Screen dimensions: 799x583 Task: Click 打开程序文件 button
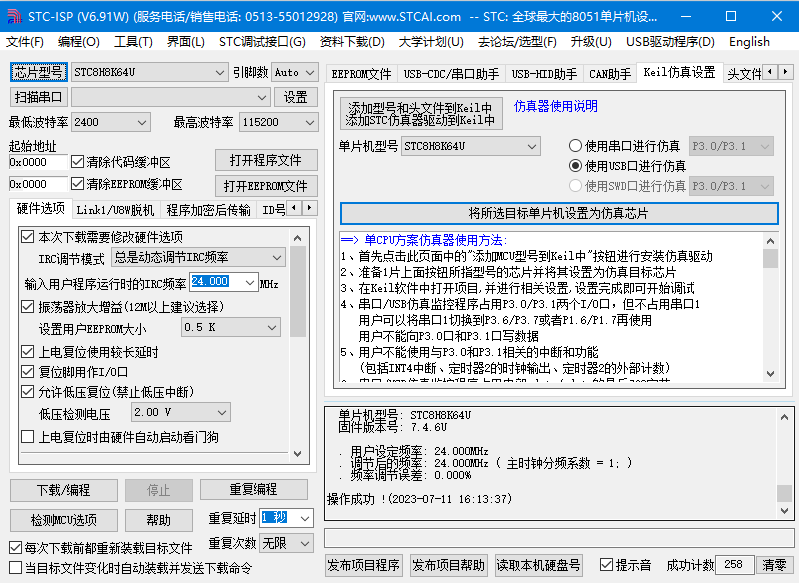point(265,161)
